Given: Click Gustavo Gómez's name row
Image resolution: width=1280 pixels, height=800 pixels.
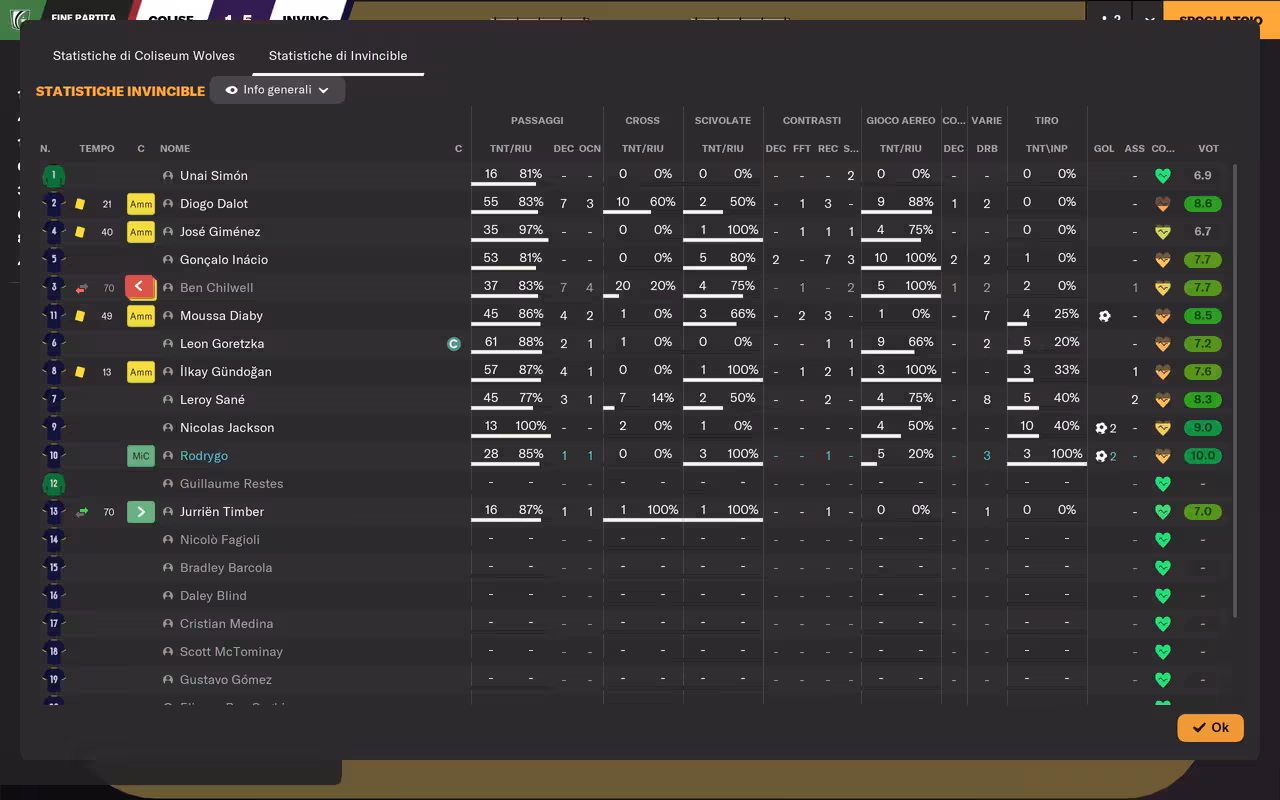Looking at the screenshot, I should [x=226, y=680].
